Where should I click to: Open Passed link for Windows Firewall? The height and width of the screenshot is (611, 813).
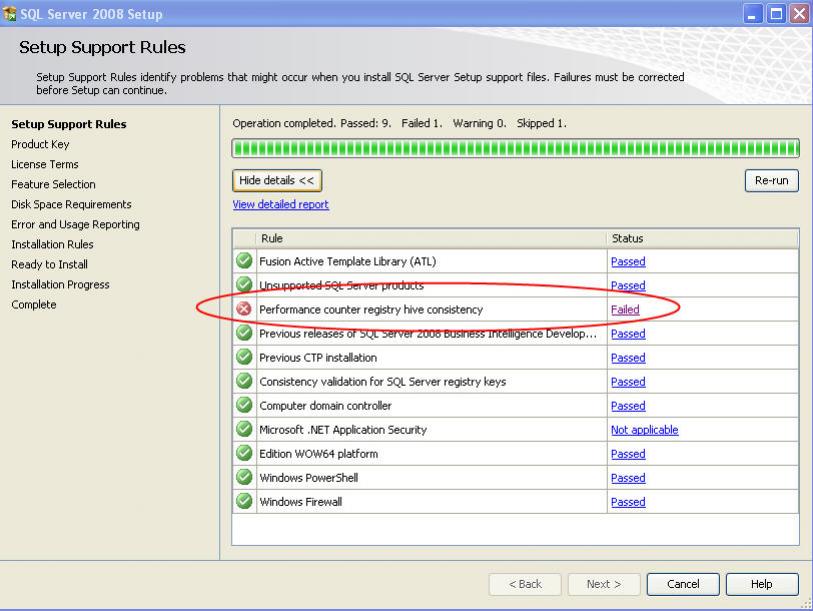(x=628, y=502)
